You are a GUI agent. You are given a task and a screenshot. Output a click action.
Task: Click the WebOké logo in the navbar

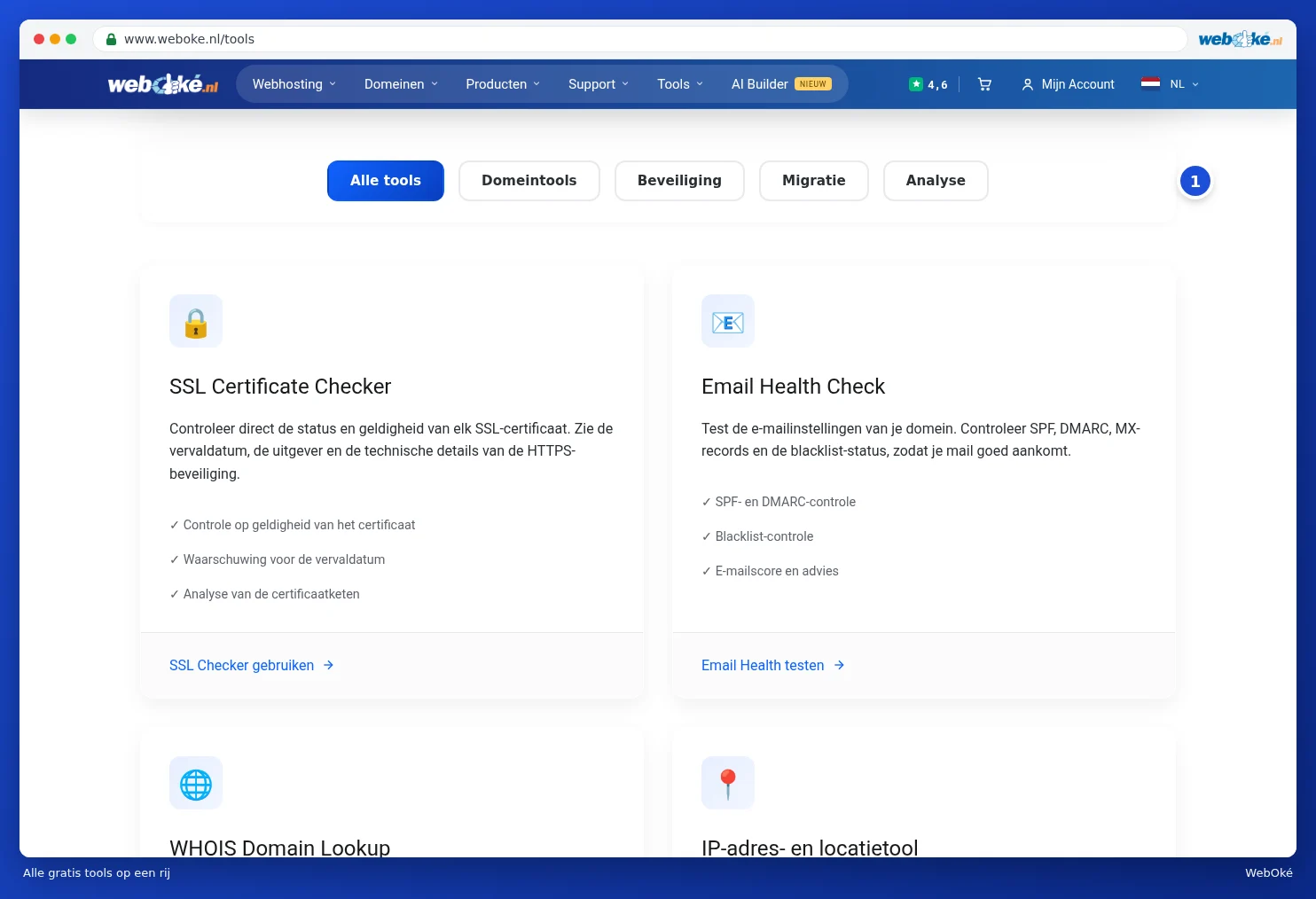[x=163, y=84]
